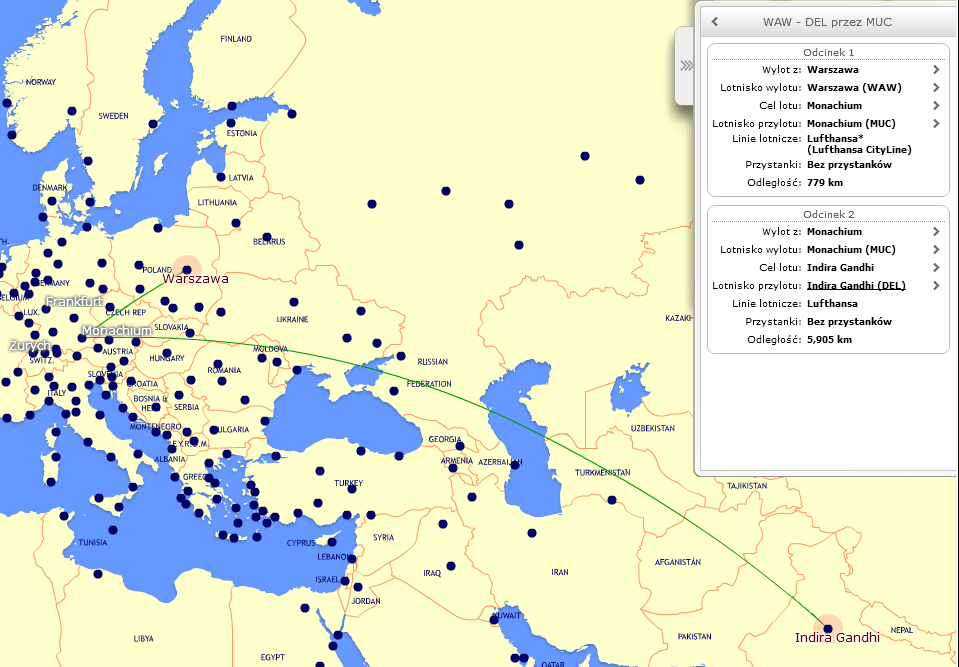The image size is (959, 667).
Task: Click the '779 km' distance value
Action: pyautogui.click(x=825, y=183)
